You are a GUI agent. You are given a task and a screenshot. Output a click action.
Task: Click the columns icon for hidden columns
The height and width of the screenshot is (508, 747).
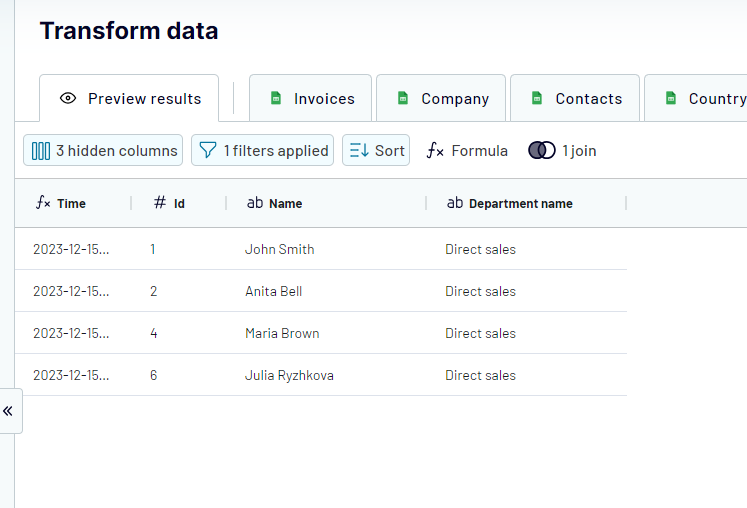[41, 151]
